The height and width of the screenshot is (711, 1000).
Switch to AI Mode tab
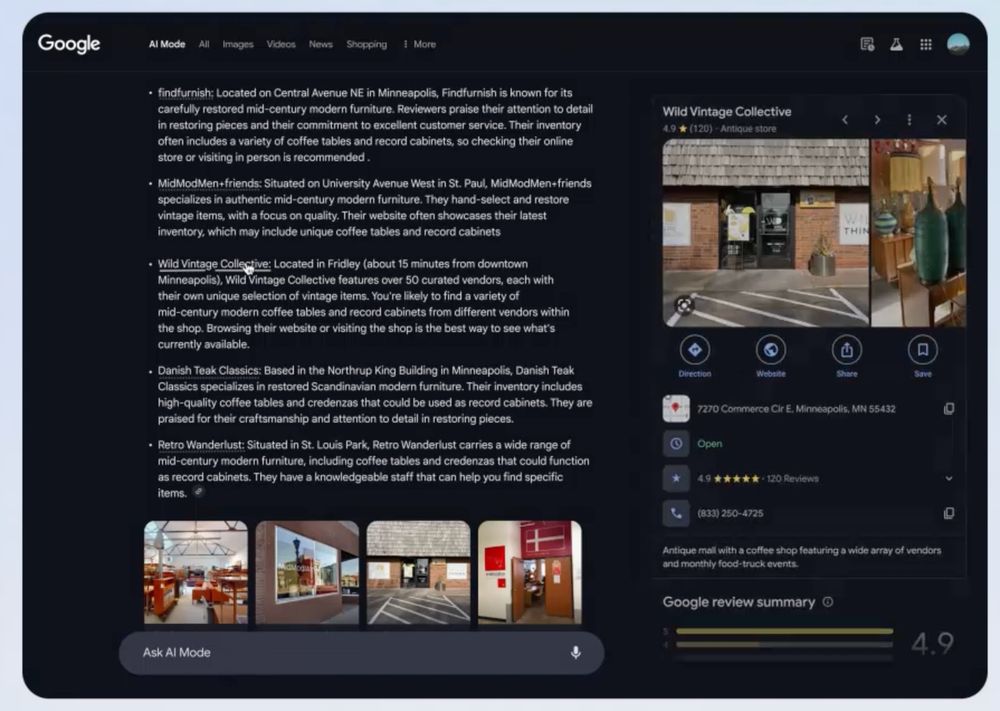point(167,44)
